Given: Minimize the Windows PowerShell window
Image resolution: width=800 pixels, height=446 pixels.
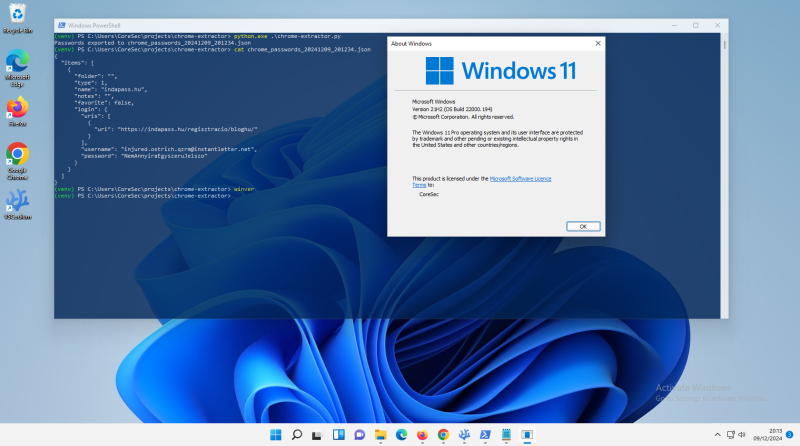Looking at the screenshot, I should 674,25.
